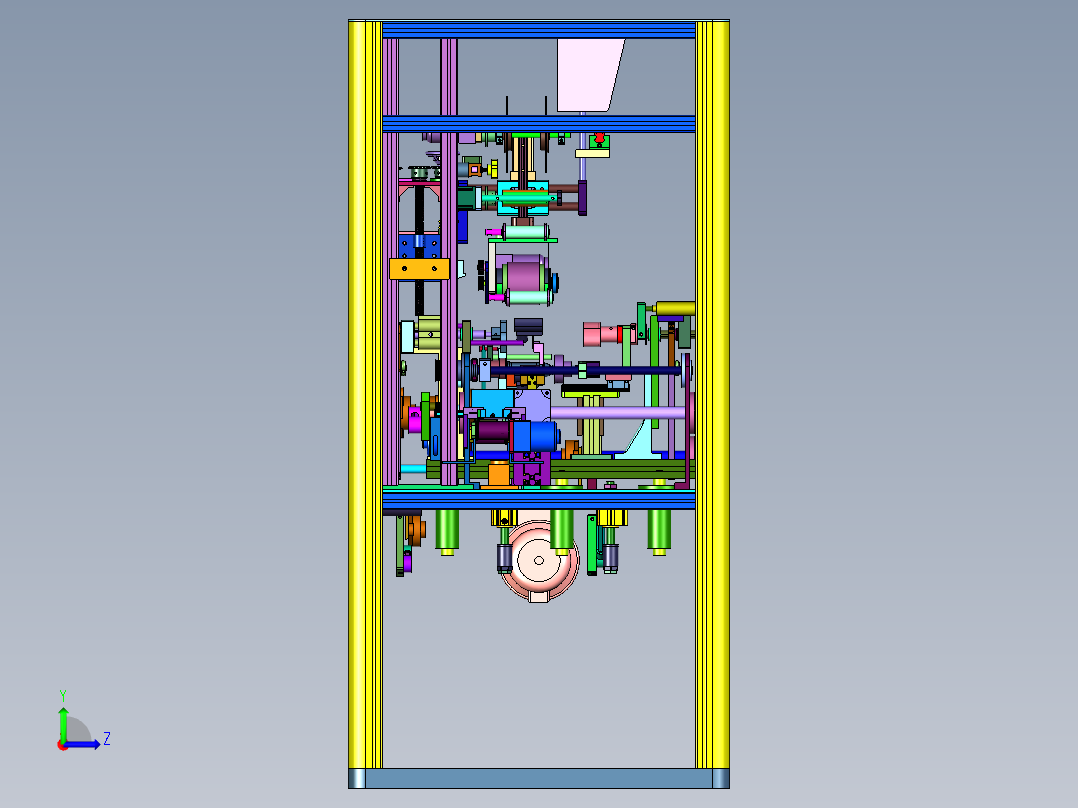The image size is (1078, 808).
Task: Select the long horizontal lavender shaft
Action: [617, 413]
